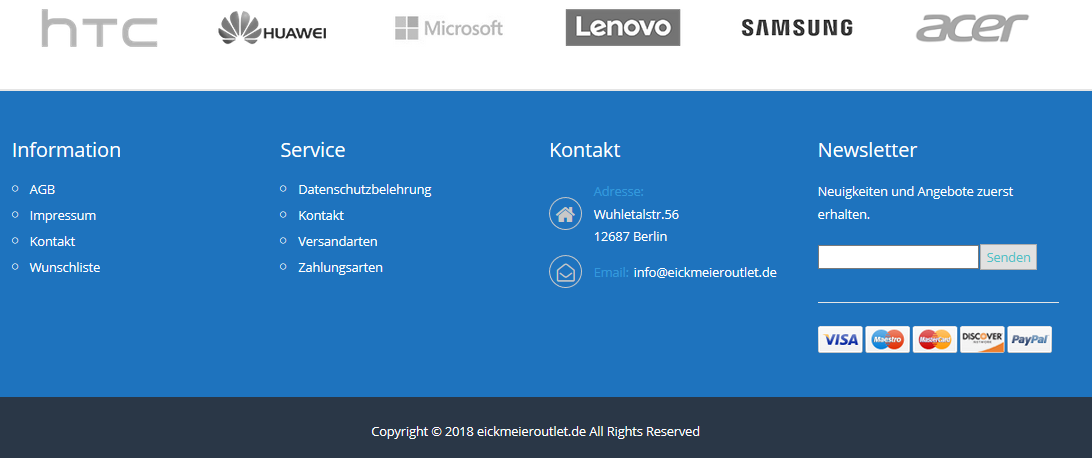The image size is (1092, 458).
Task: Click the HTC brand logo
Action: (99, 29)
